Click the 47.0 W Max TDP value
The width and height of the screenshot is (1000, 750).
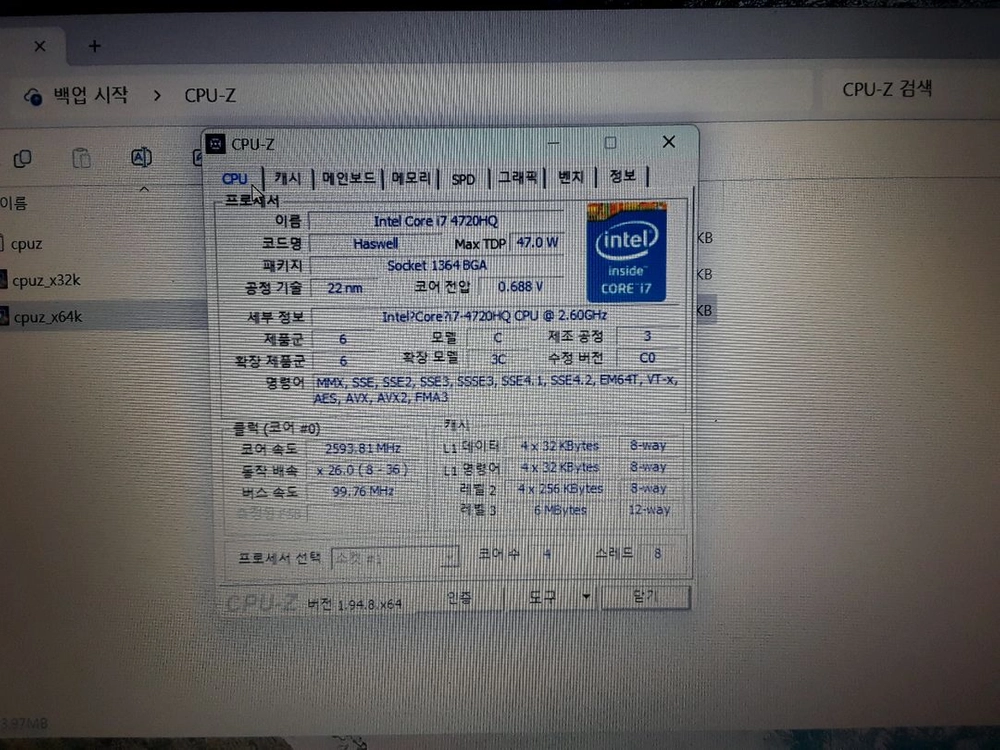[537, 242]
